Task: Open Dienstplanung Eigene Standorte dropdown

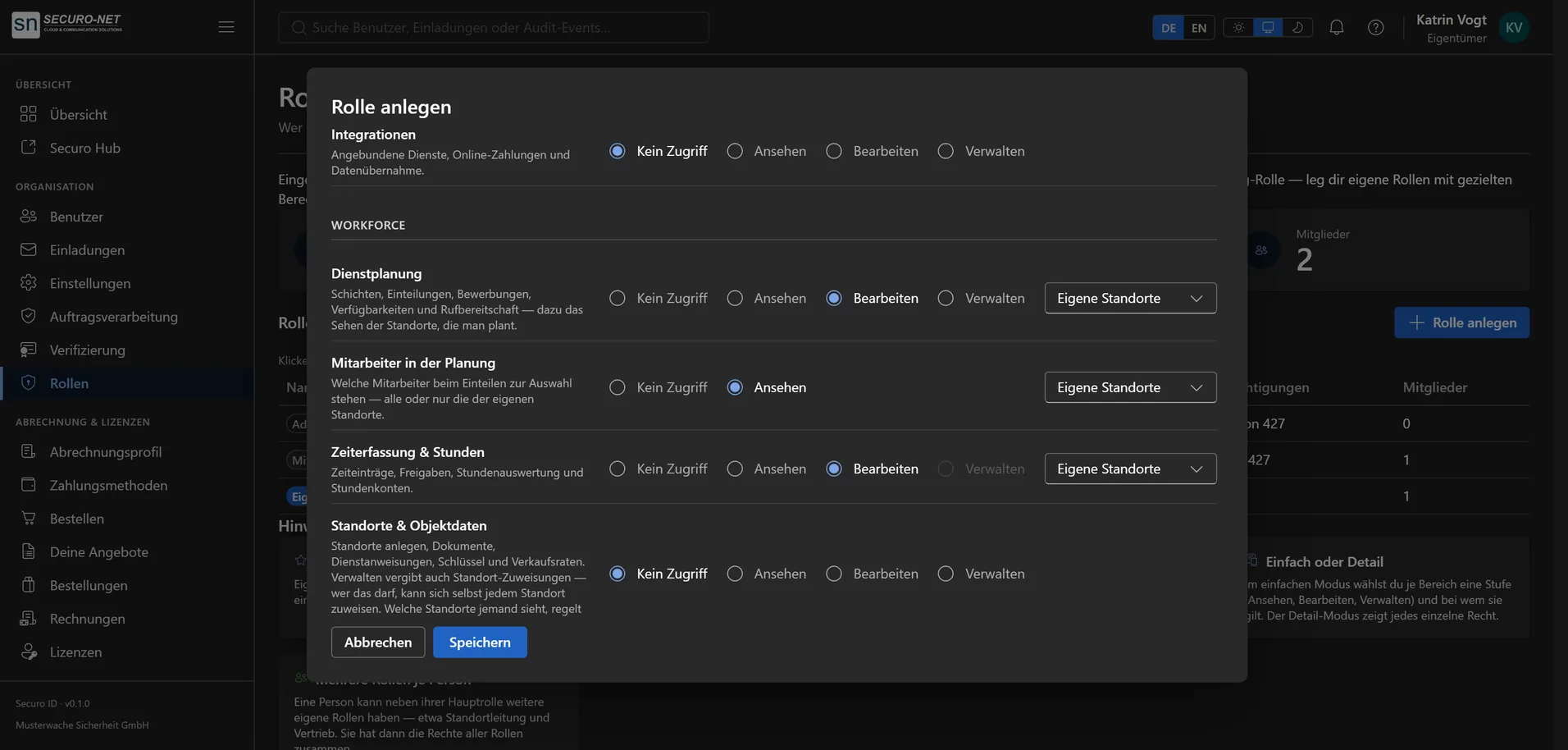Action: (1130, 298)
